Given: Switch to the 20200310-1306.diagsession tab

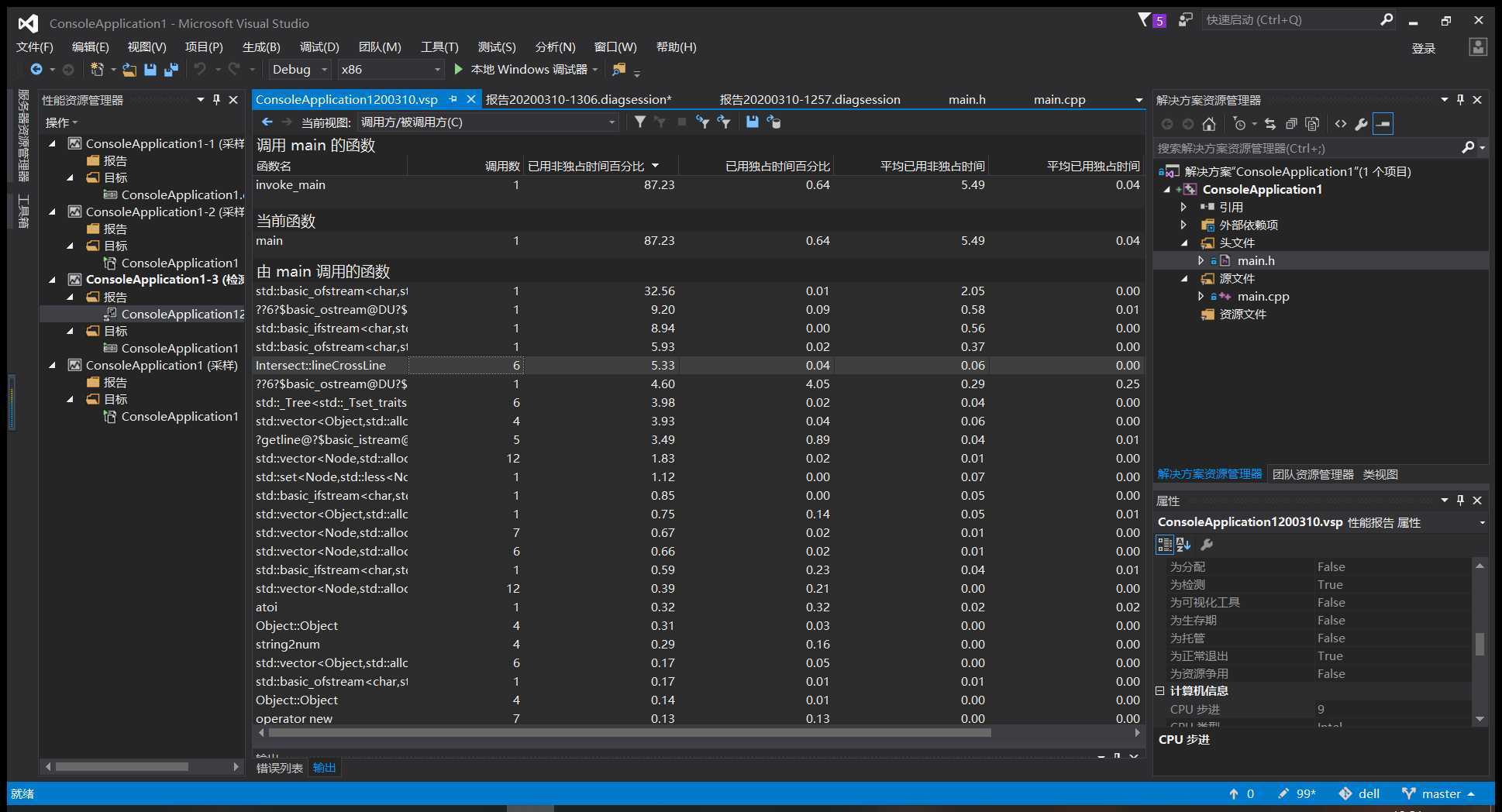Looking at the screenshot, I should (x=578, y=99).
